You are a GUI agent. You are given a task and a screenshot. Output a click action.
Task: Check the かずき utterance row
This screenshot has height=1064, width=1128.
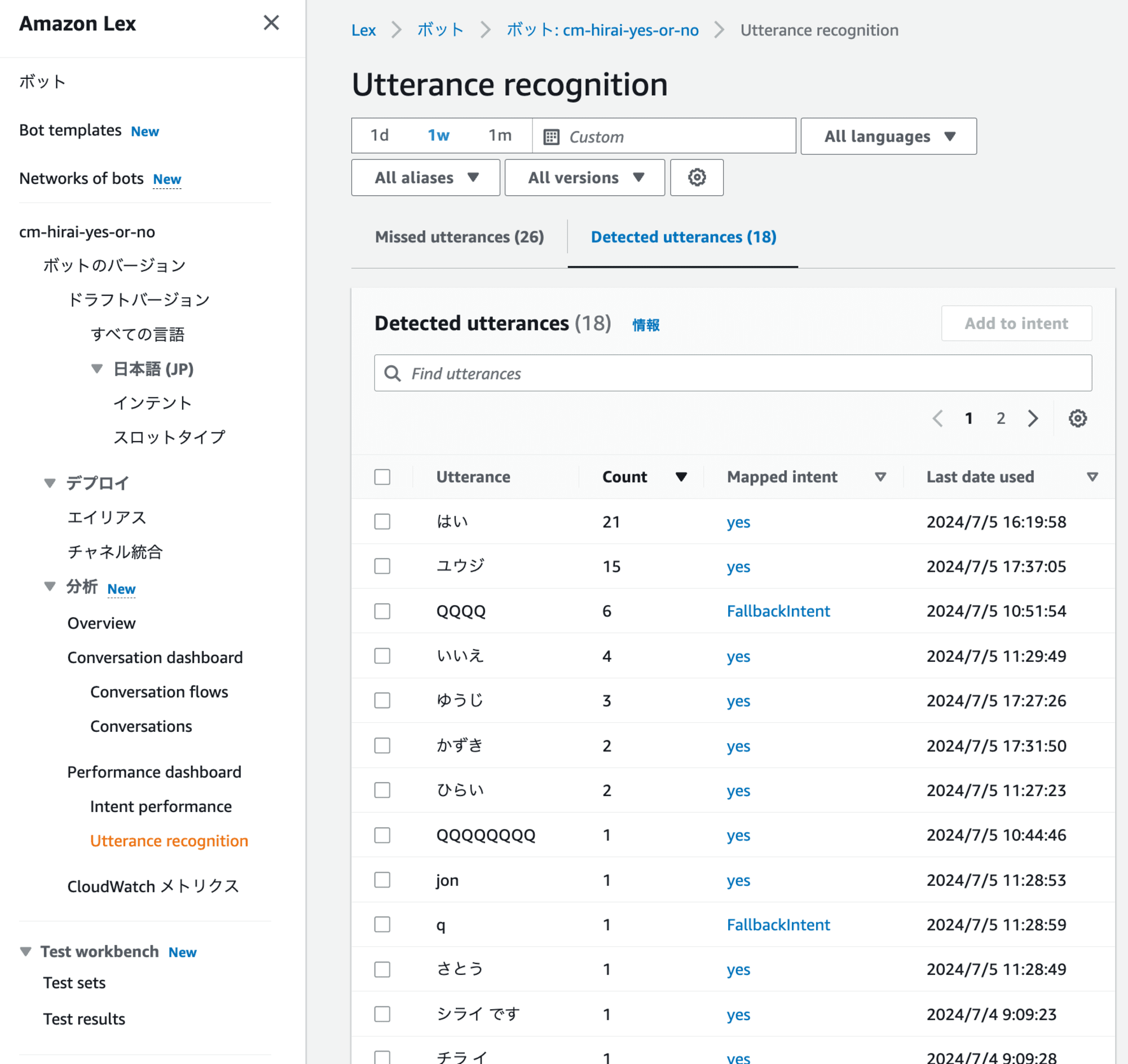[x=382, y=745]
